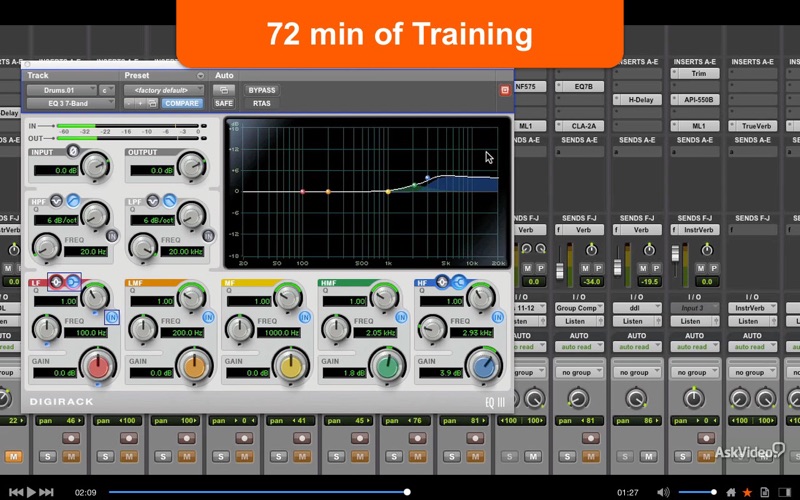Open the Group Comp output selector
The height and width of the screenshot is (500, 800).
click(579, 308)
